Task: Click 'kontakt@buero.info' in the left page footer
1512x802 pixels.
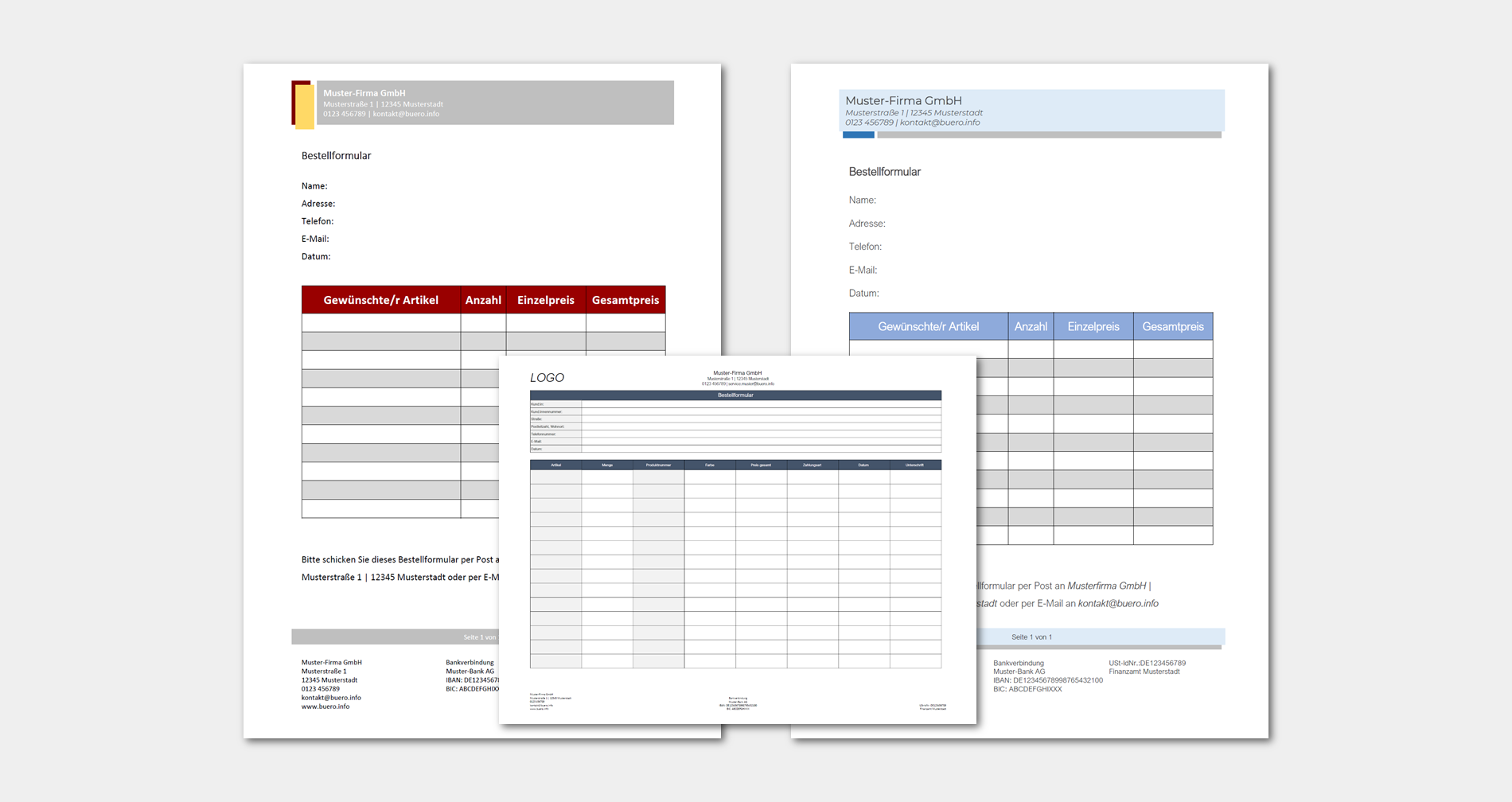Action: [x=331, y=698]
